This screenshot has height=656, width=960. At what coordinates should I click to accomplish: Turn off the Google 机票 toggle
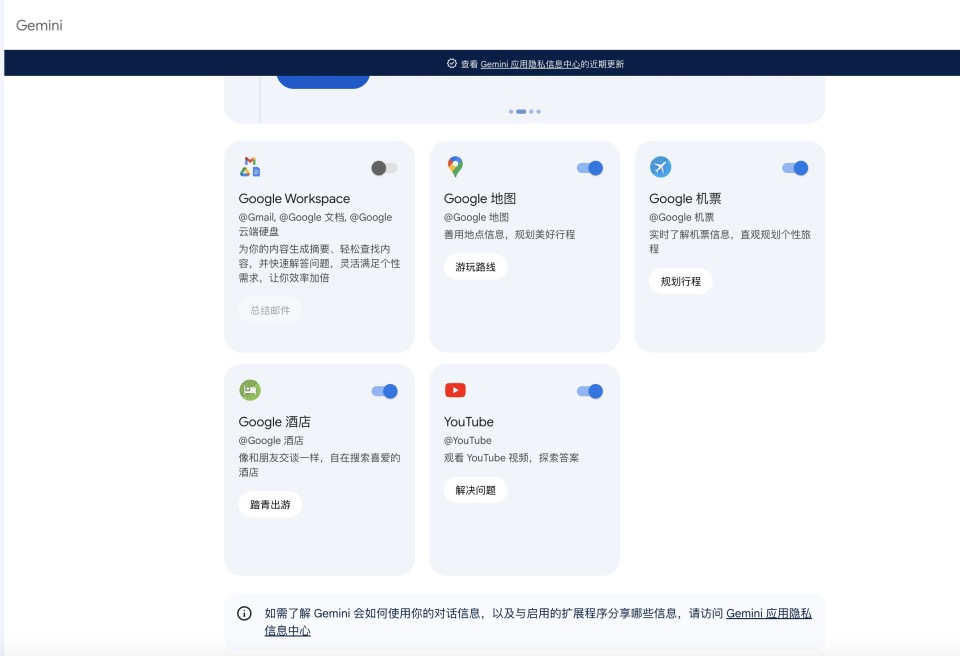tap(795, 167)
